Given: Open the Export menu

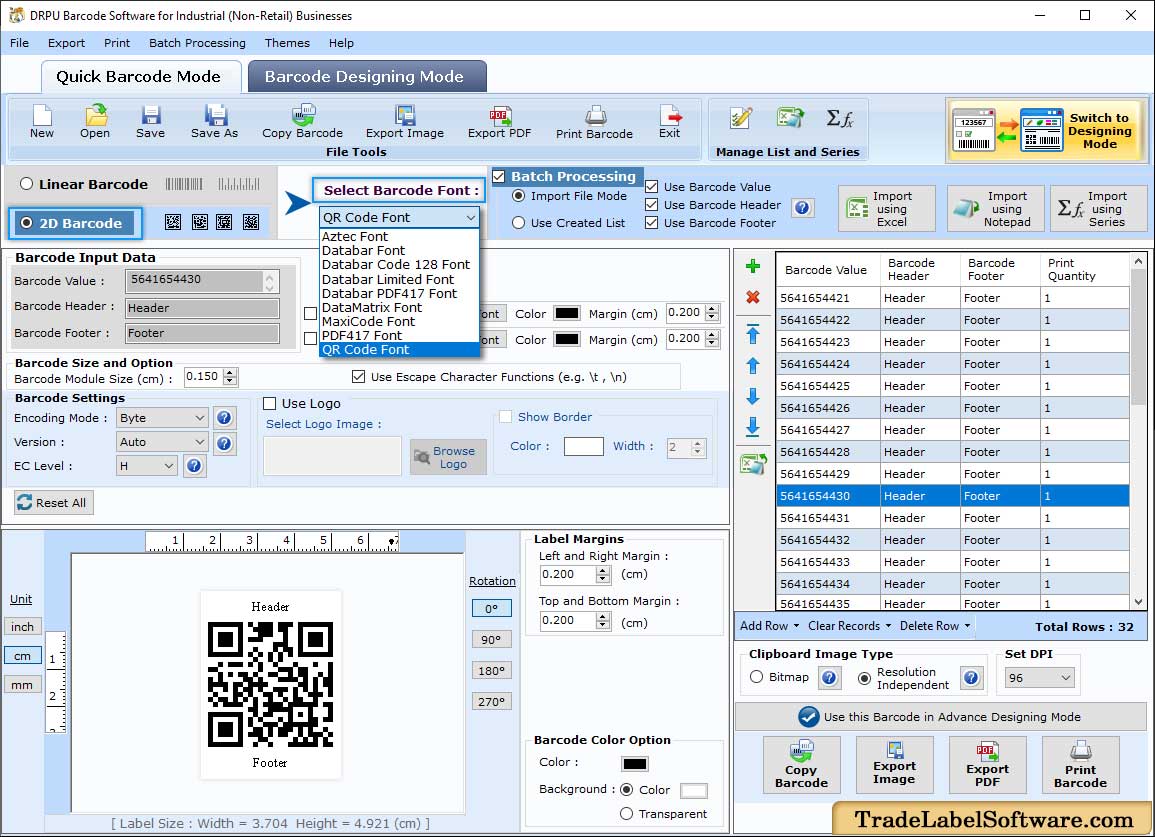Looking at the screenshot, I should (x=66, y=43).
